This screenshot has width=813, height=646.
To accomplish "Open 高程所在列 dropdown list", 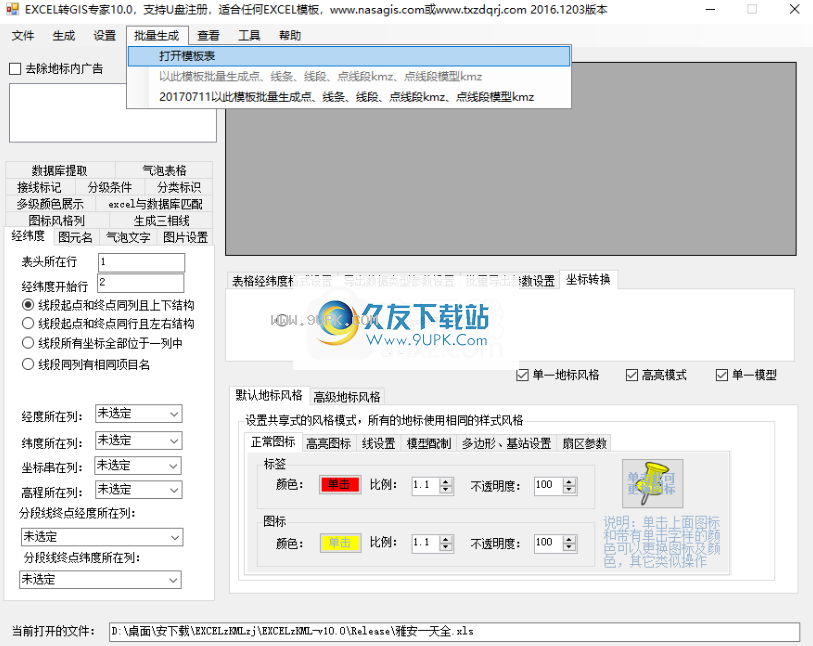I will coord(138,489).
